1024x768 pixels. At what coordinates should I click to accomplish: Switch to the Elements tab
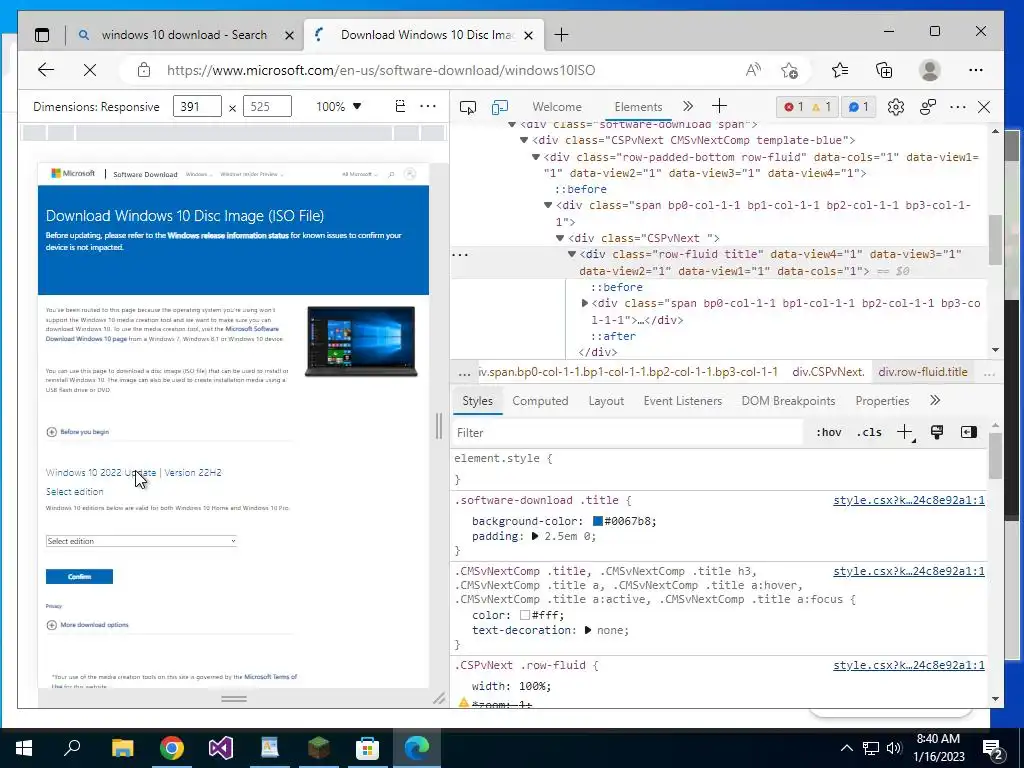[x=638, y=107]
